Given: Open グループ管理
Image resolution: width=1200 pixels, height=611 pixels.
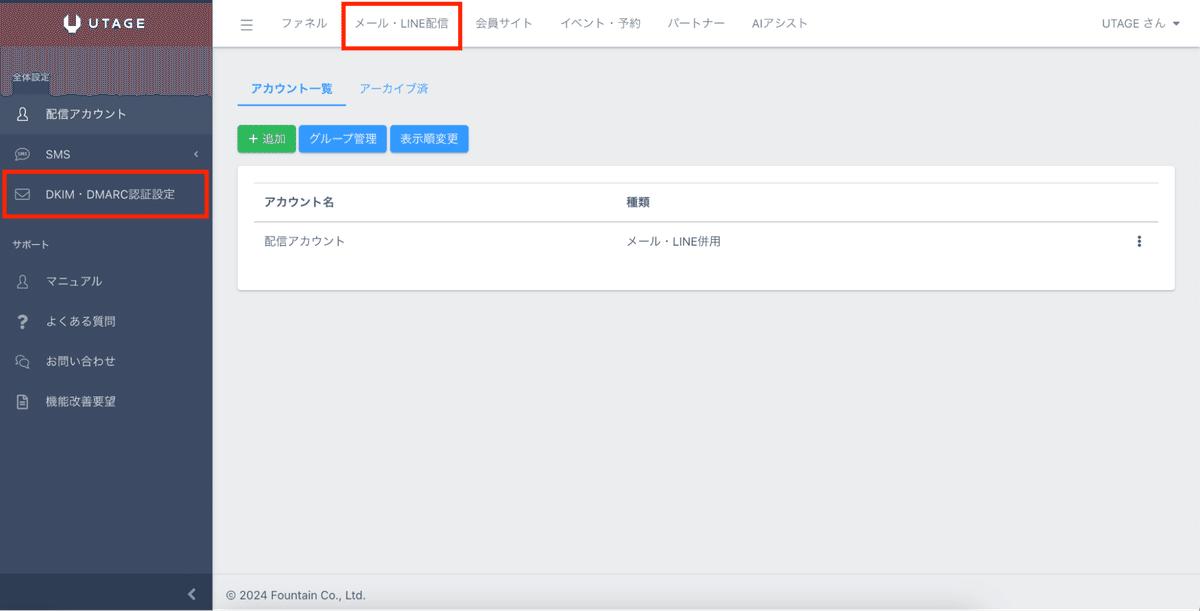Looking at the screenshot, I should coord(342,139).
